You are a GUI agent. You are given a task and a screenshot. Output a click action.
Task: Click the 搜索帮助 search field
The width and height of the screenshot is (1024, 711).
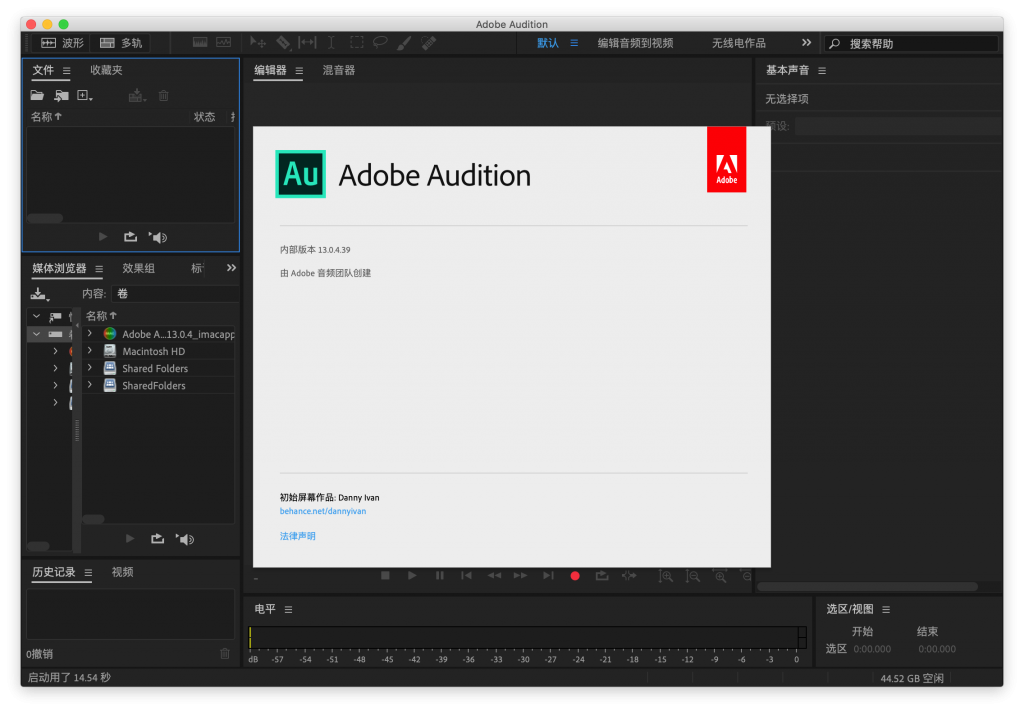pyautogui.click(x=912, y=44)
